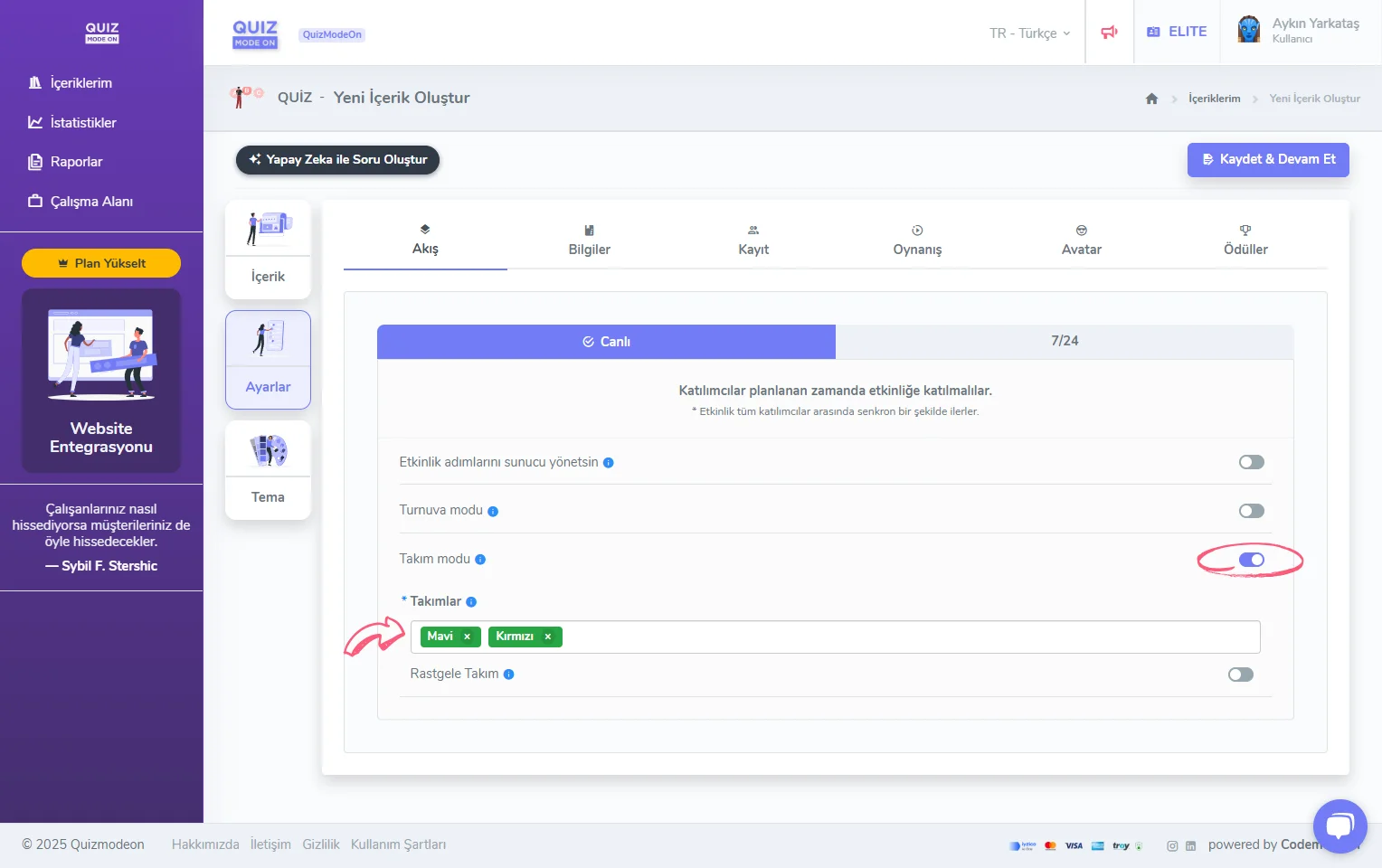Open İstatistikler in the sidebar

click(x=82, y=123)
